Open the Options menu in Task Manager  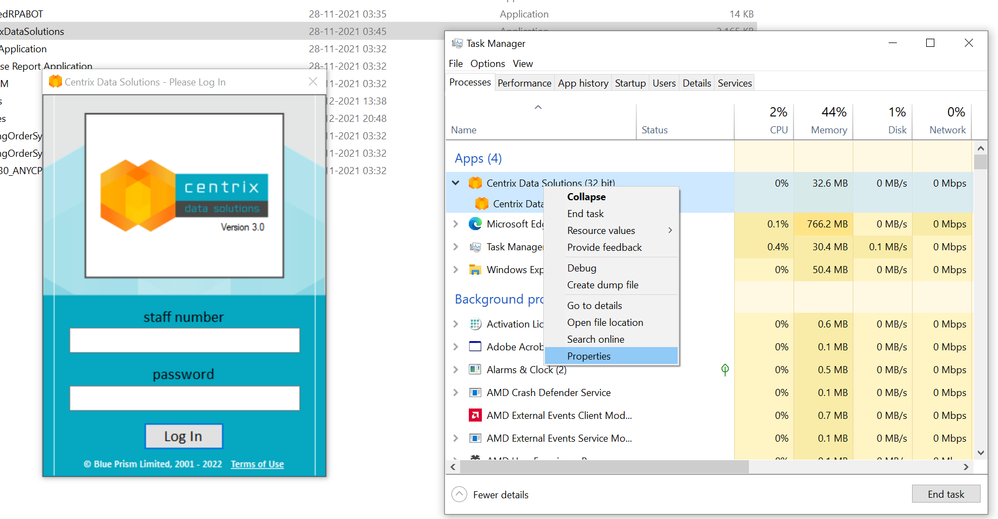pos(488,63)
